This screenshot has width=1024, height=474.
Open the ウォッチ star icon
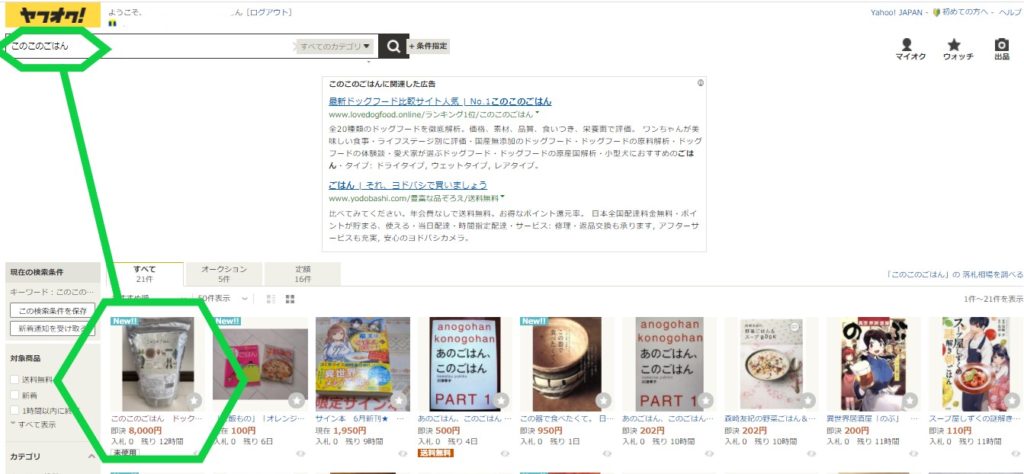point(957,49)
